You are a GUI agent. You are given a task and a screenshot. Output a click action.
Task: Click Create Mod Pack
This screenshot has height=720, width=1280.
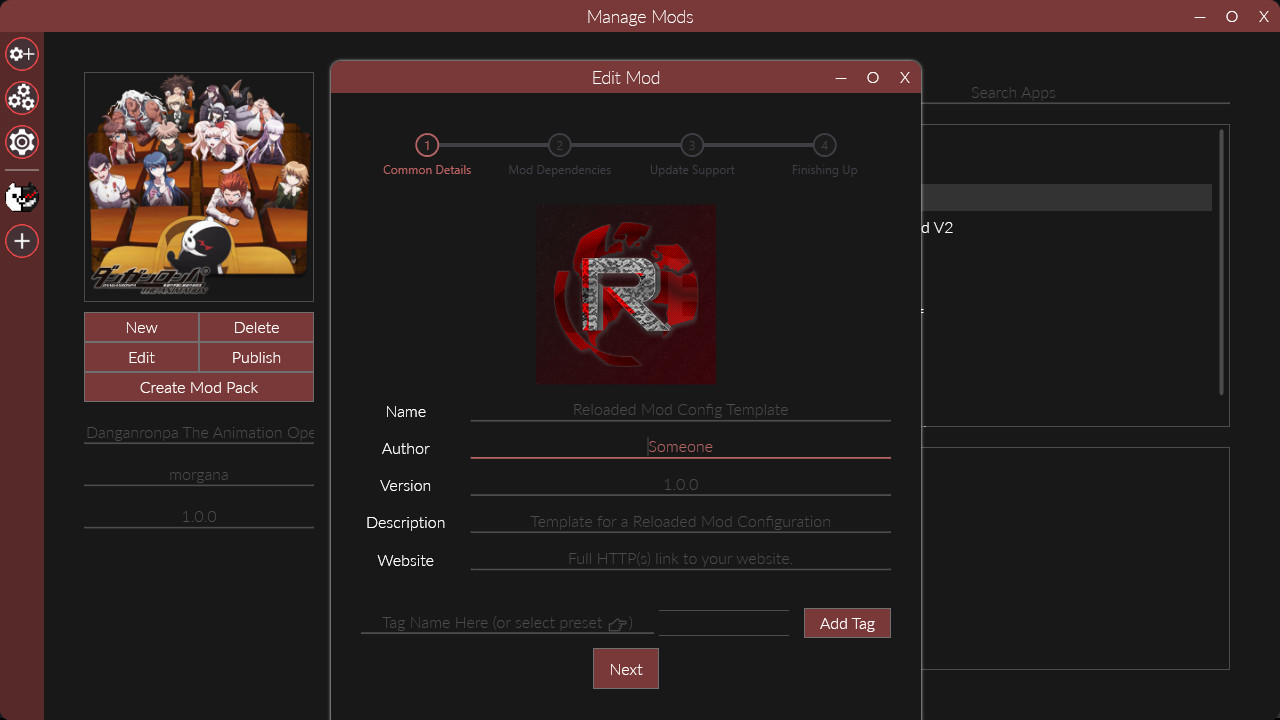coord(198,387)
